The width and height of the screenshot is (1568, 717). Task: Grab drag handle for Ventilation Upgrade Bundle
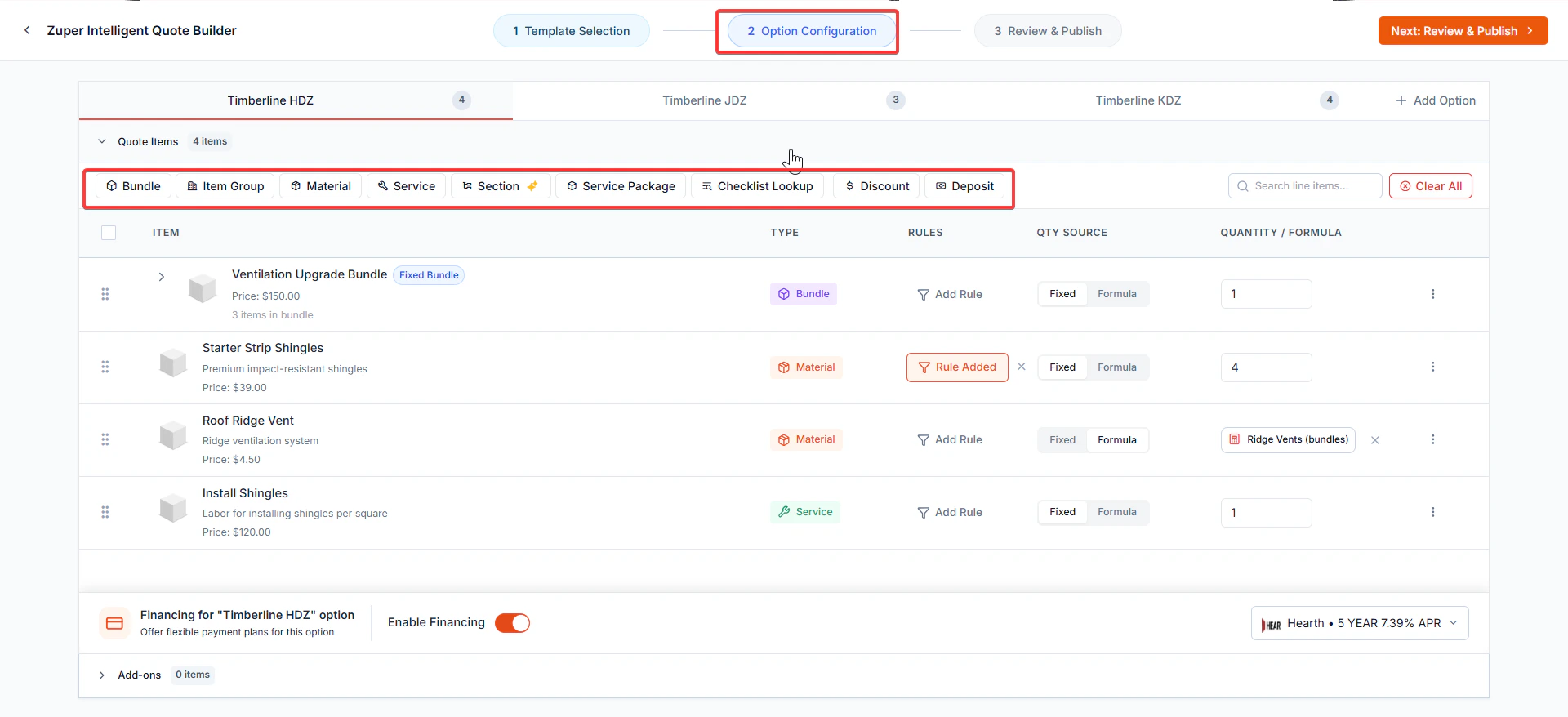pyautogui.click(x=105, y=294)
